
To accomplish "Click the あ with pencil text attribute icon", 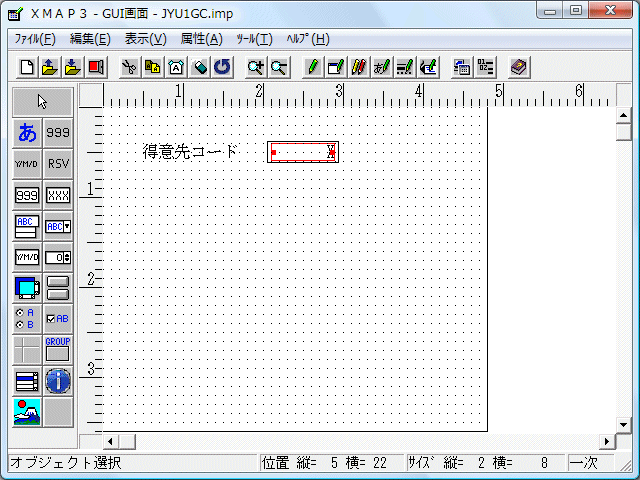I will point(382,67).
